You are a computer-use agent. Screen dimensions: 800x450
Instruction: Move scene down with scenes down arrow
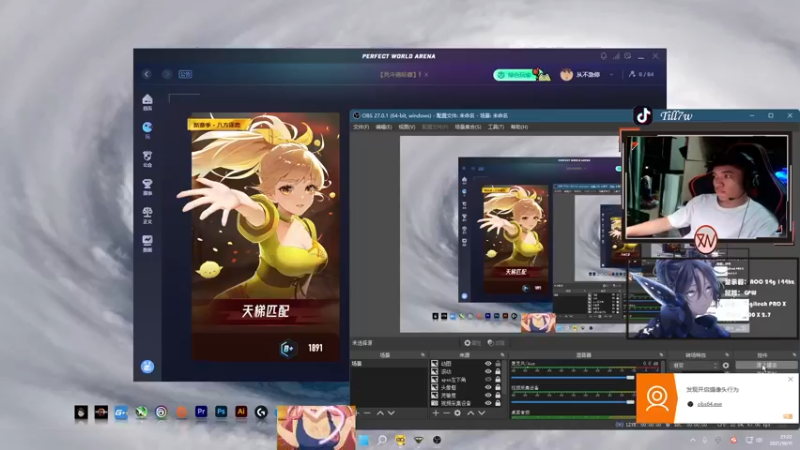[x=391, y=413]
